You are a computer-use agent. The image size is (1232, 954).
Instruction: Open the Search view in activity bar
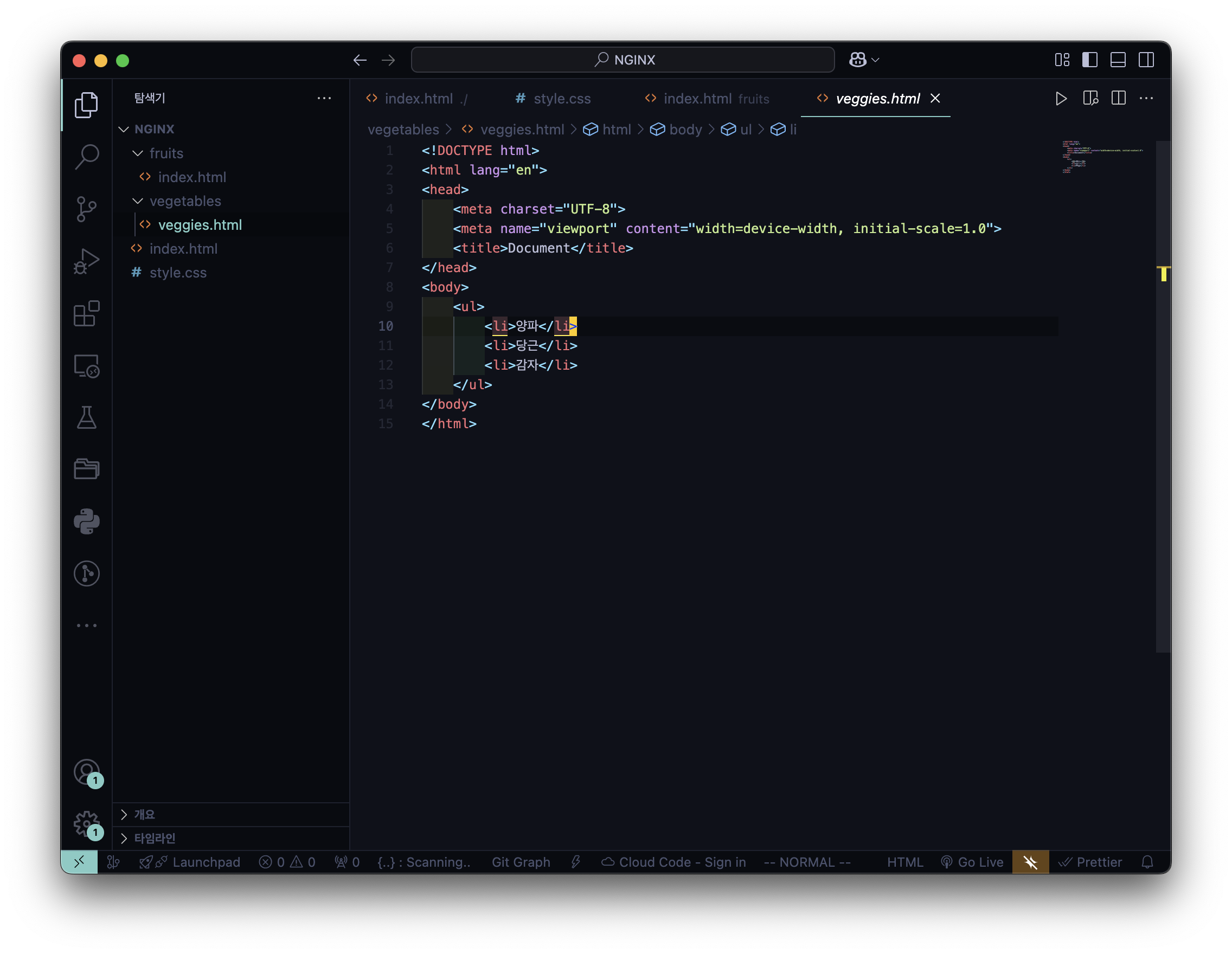pos(86,157)
